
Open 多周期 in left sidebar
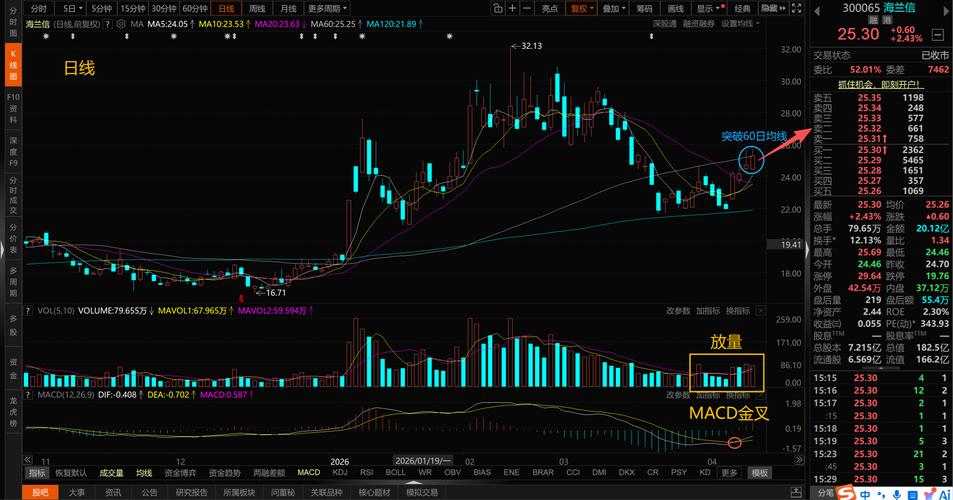pyautogui.click(x=13, y=280)
